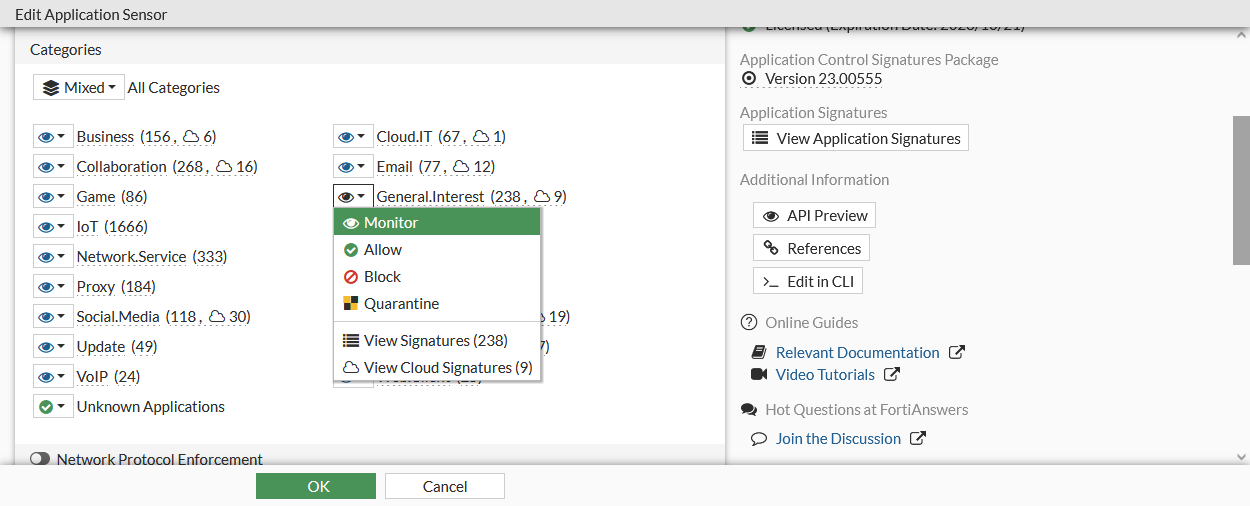Select Allow from the action menu

tap(382, 250)
